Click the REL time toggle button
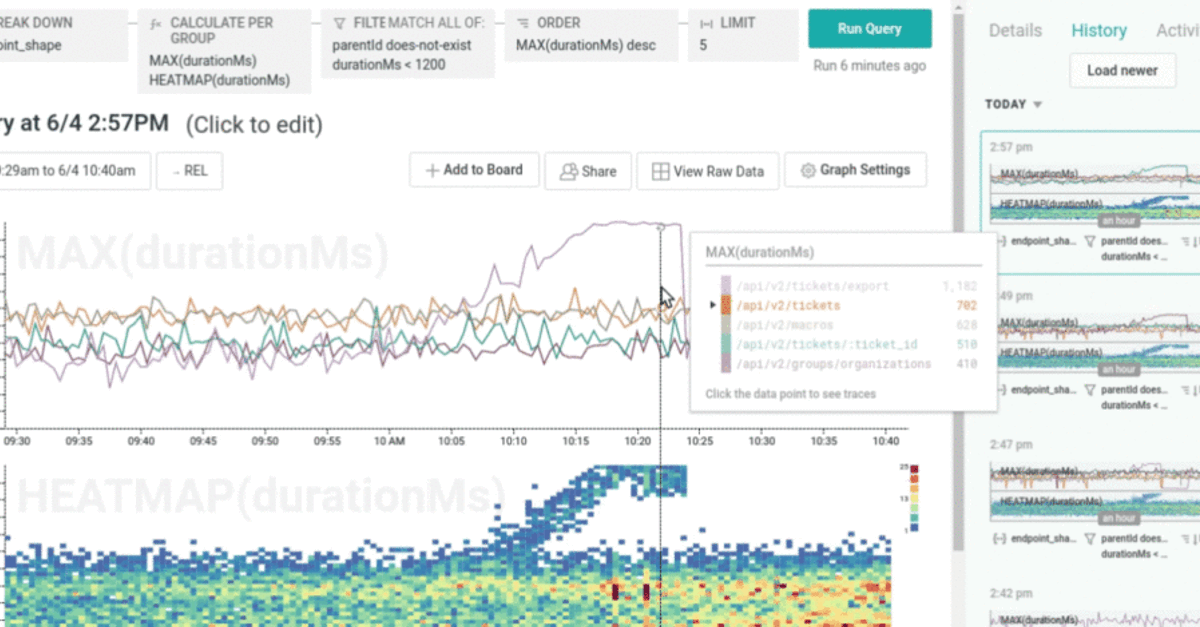This screenshot has height=627, width=1200. point(189,171)
